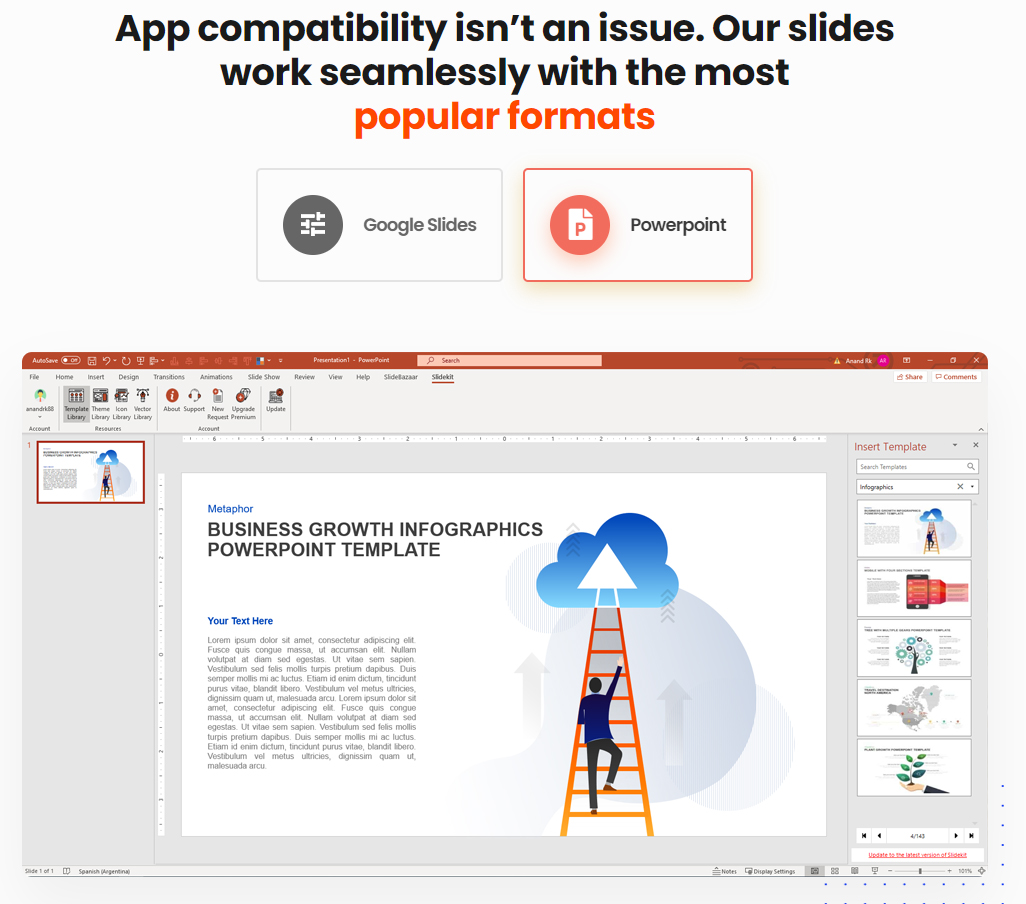Image resolution: width=1026 pixels, height=904 pixels.
Task: Switch to the Design ribbon tab
Action: pos(128,377)
